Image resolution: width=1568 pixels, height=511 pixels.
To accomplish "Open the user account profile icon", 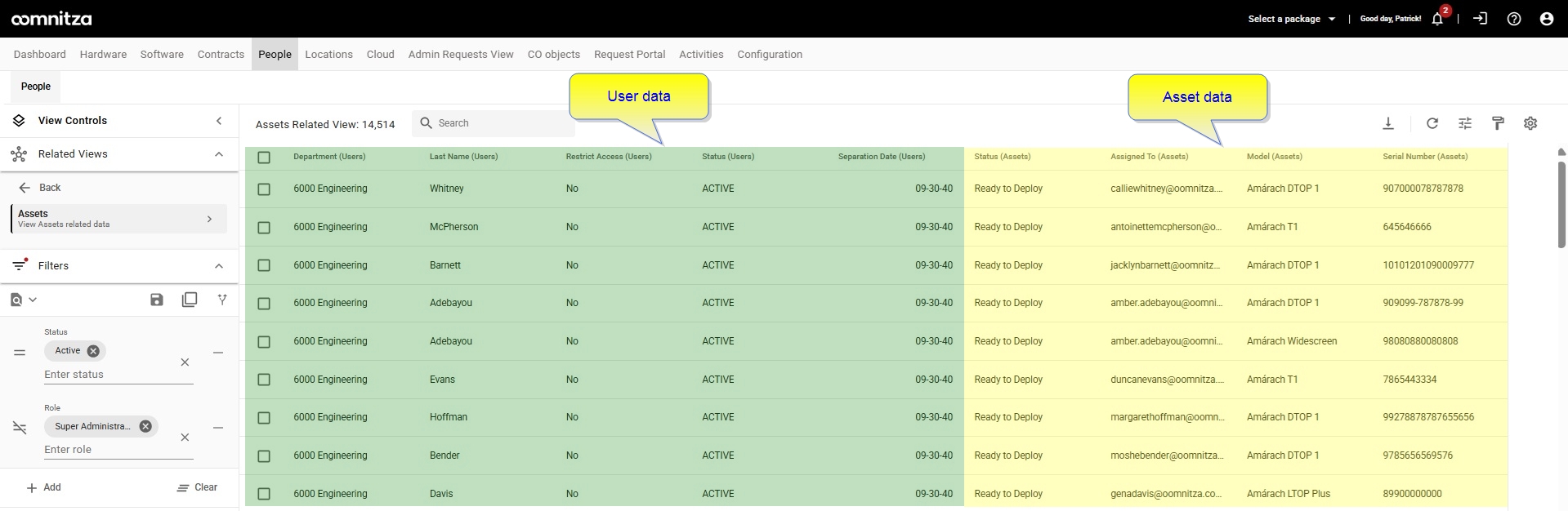I will click(x=1546, y=19).
